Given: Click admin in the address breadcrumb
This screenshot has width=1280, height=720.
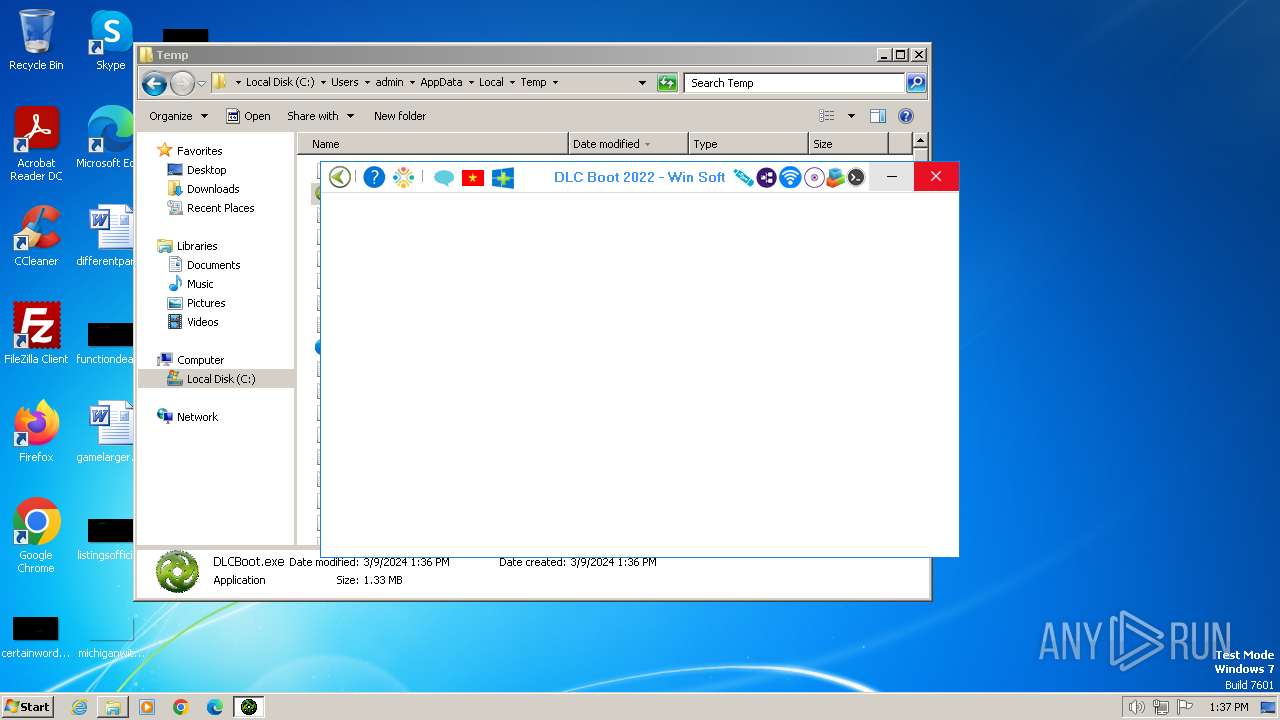Looking at the screenshot, I should 389,83.
